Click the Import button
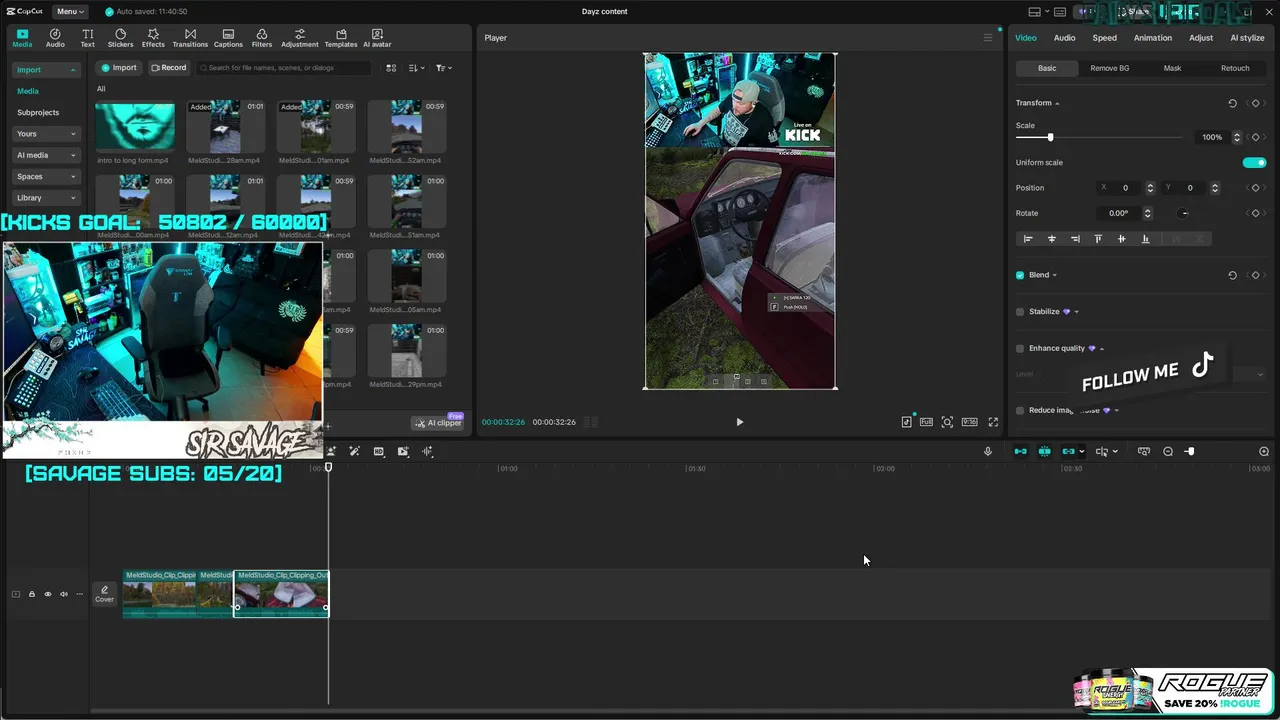Screen dimensions: 1280x720 [x=118, y=68]
